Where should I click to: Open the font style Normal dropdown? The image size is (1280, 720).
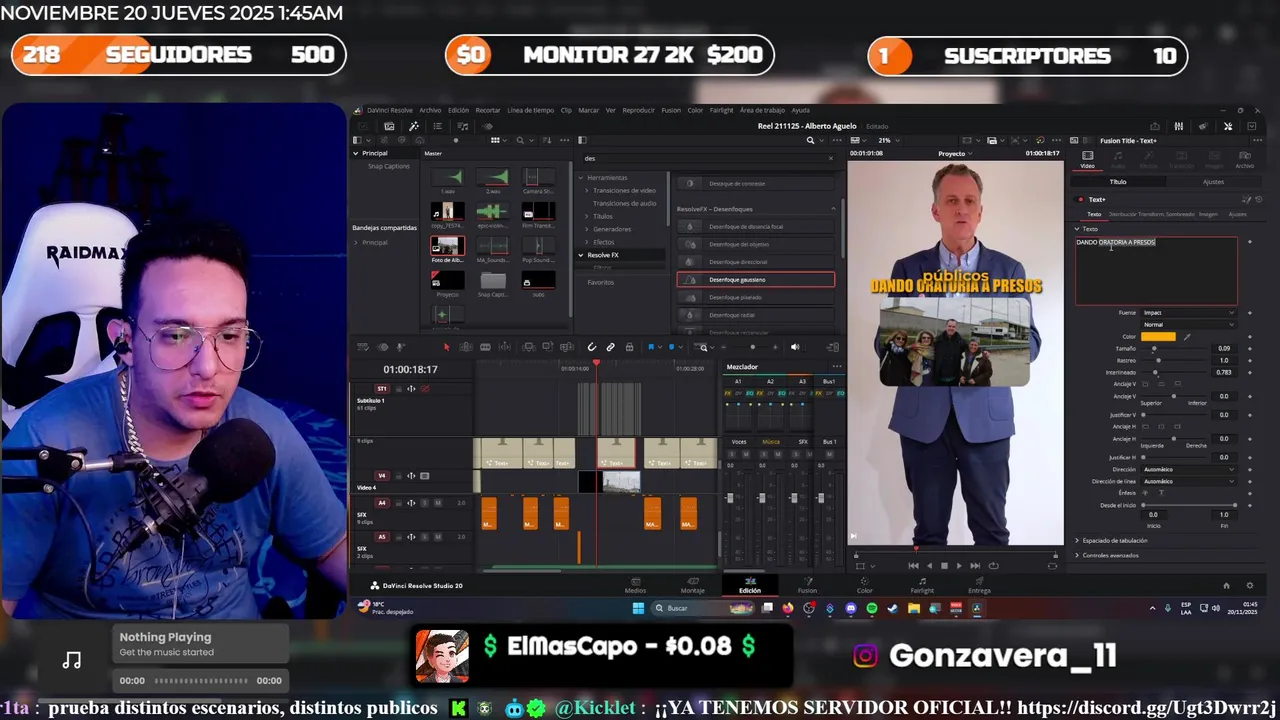point(1188,325)
